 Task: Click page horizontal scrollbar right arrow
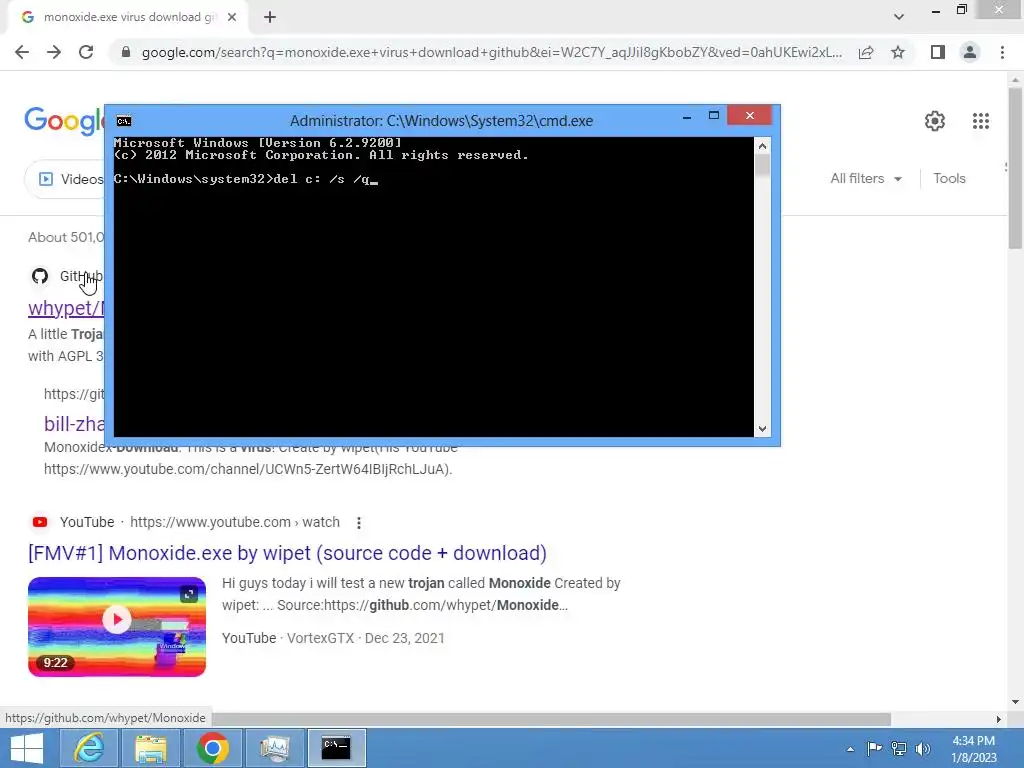click(999, 718)
